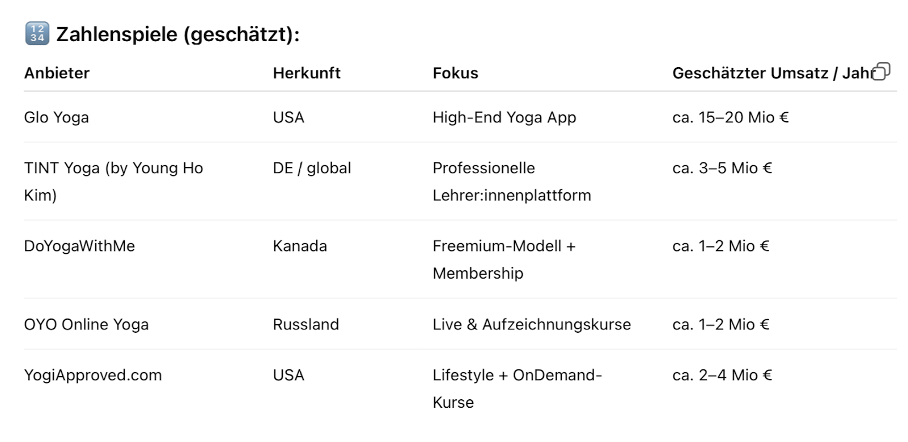The image size is (908, 442).
Task: Click the Kanada origin cell
Action: pyautogui.click(x=299, y=246)
